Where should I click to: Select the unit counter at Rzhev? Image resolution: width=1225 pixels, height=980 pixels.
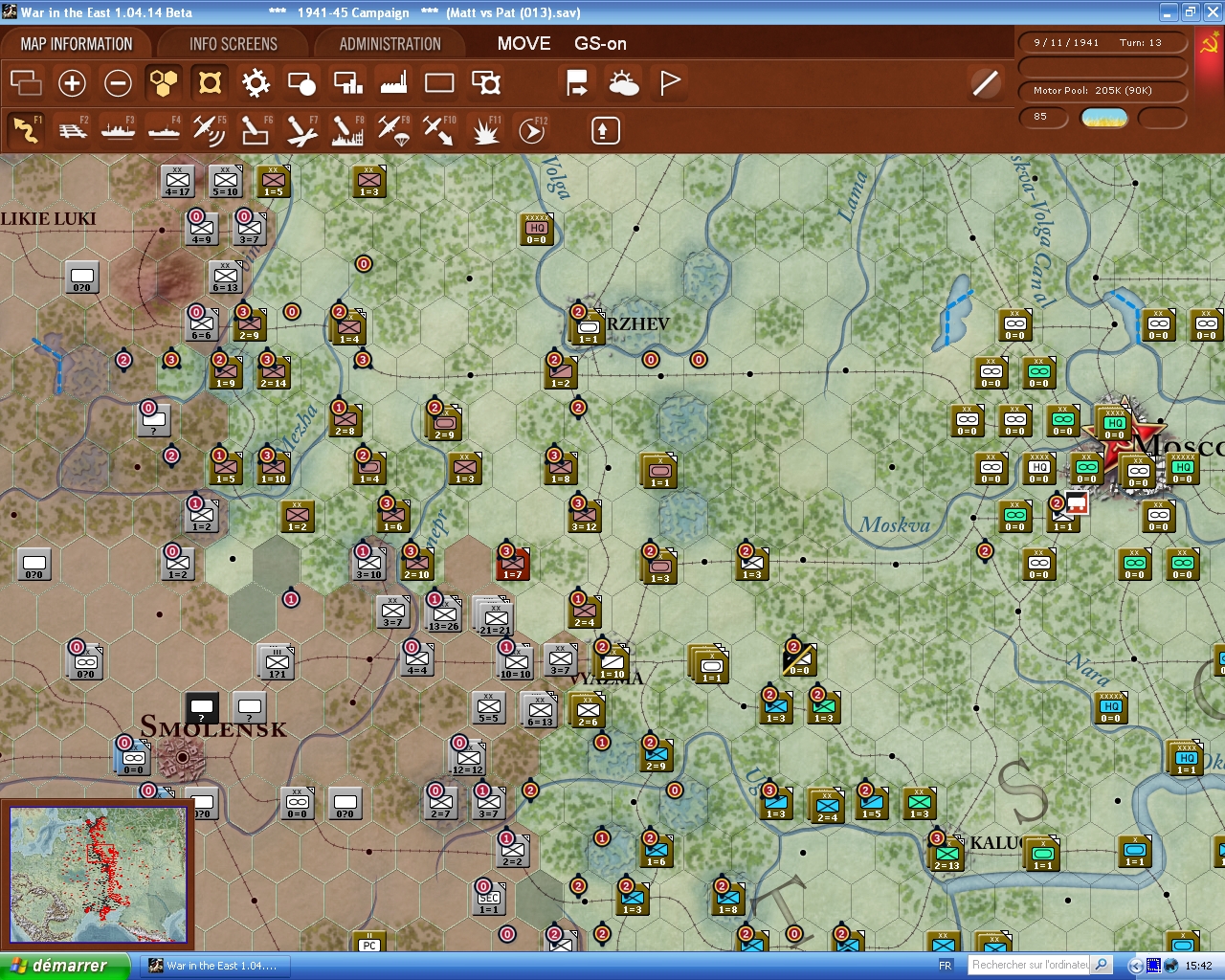point(588,326)
